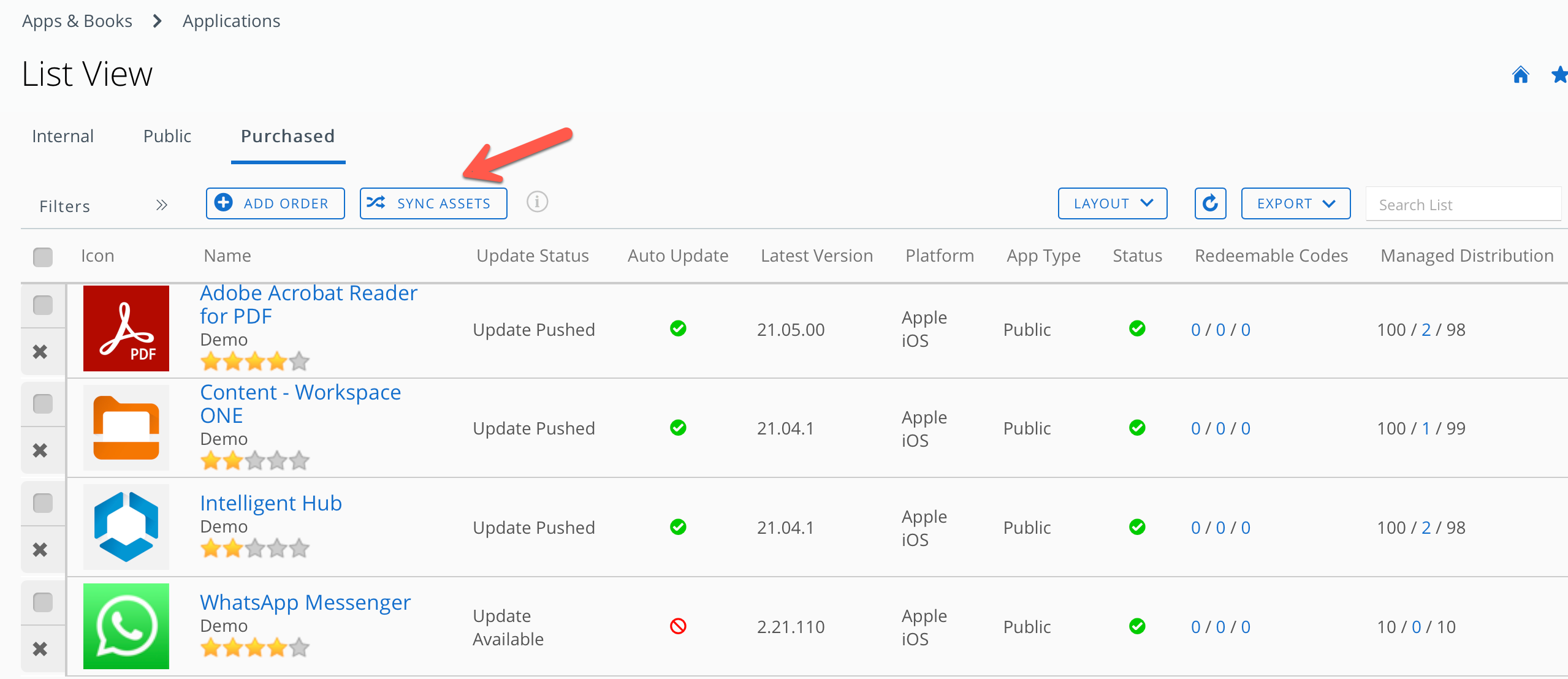Check the select-all checkbox in header row
The image size is (1568, 679).
42,257
